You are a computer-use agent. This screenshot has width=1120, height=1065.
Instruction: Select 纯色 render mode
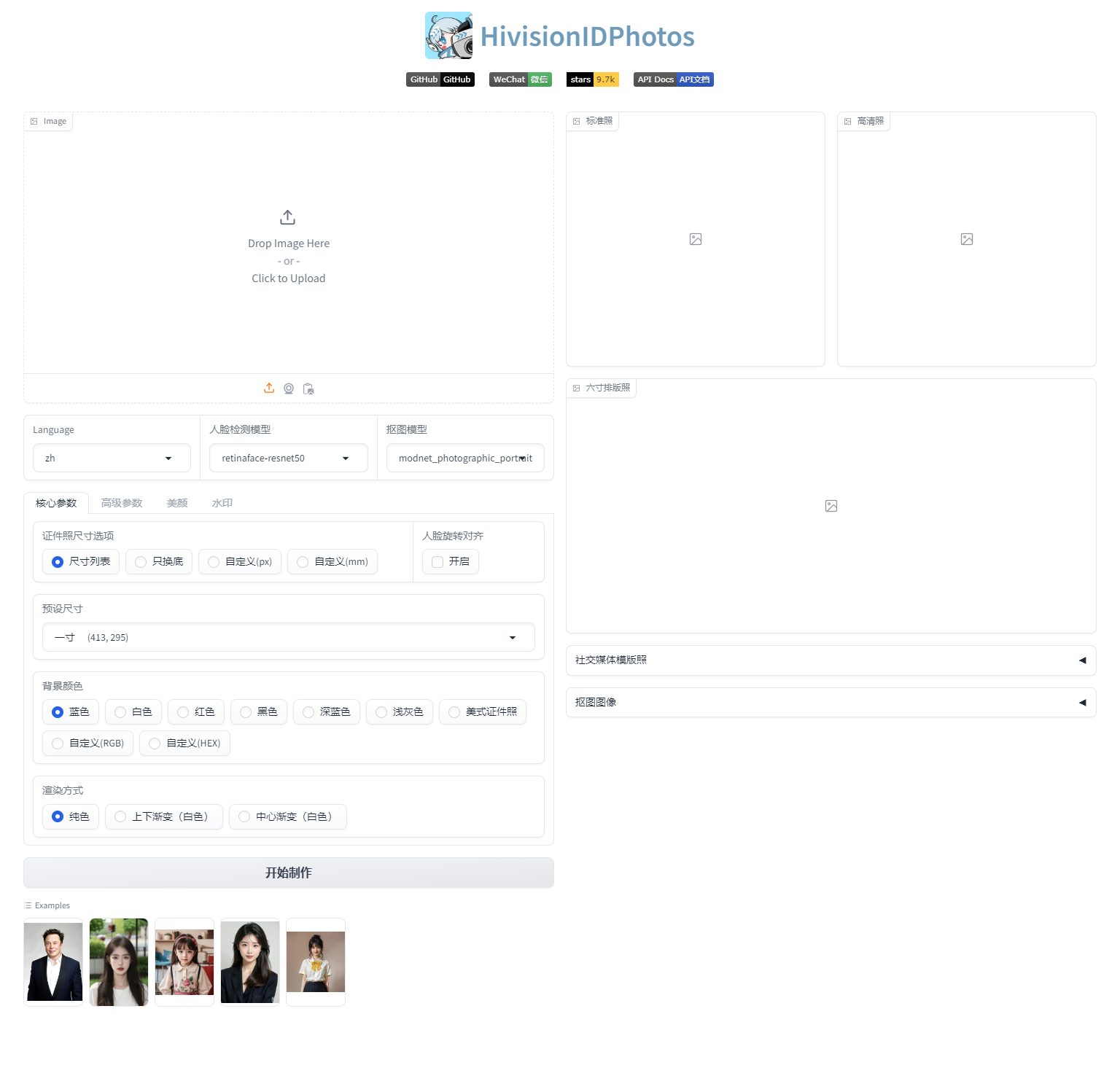pyautogui.click(x=71, y=816)
